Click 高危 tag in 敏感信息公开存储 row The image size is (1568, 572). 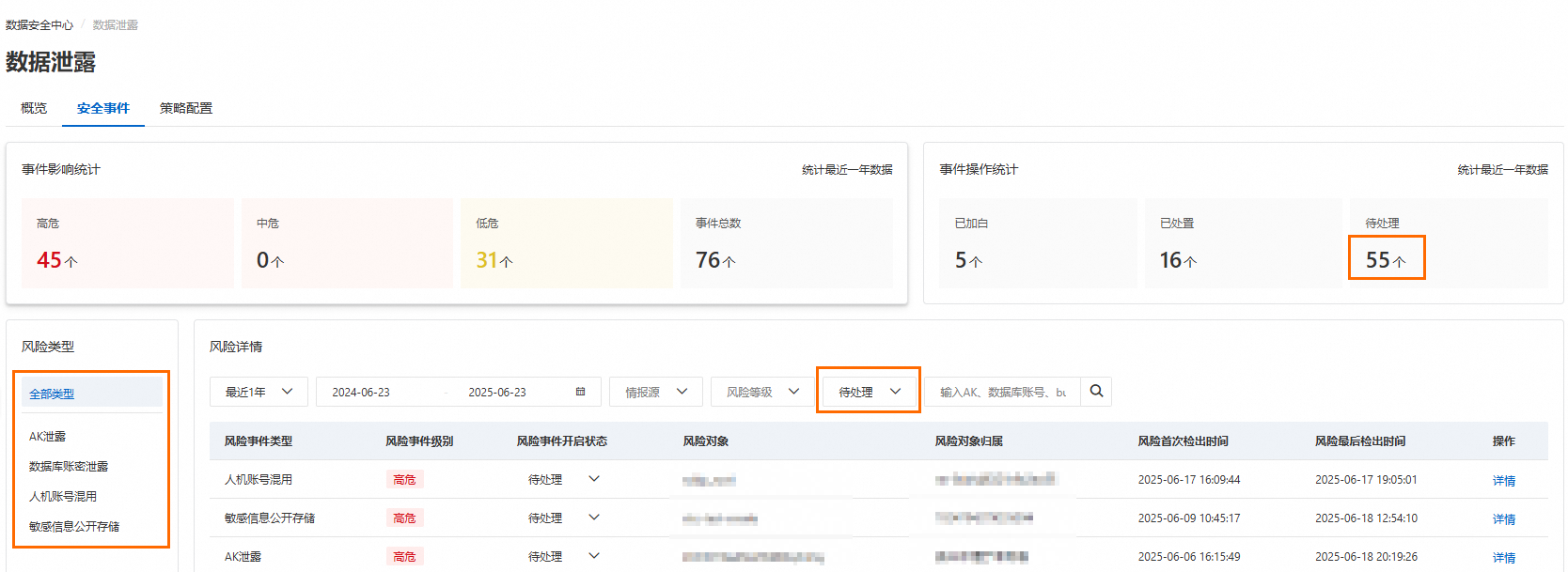click(404, 518)
